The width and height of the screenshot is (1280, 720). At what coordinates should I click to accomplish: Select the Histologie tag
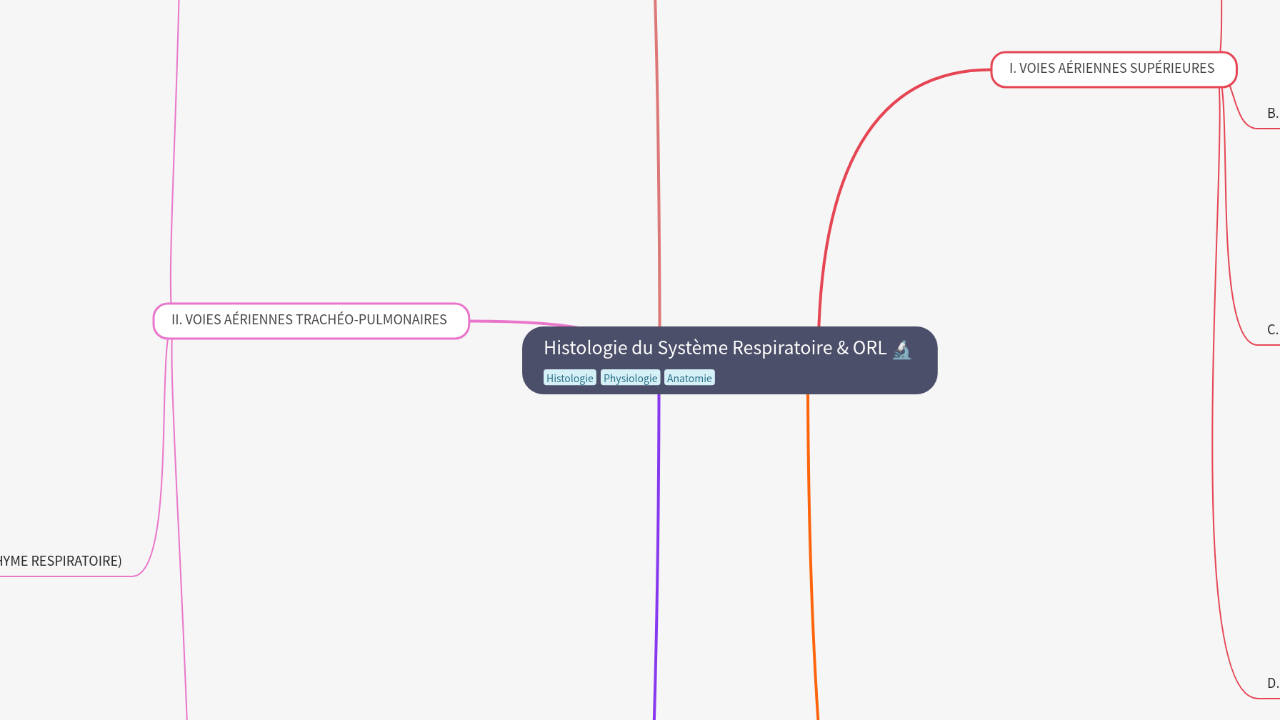tap(569, 378)
